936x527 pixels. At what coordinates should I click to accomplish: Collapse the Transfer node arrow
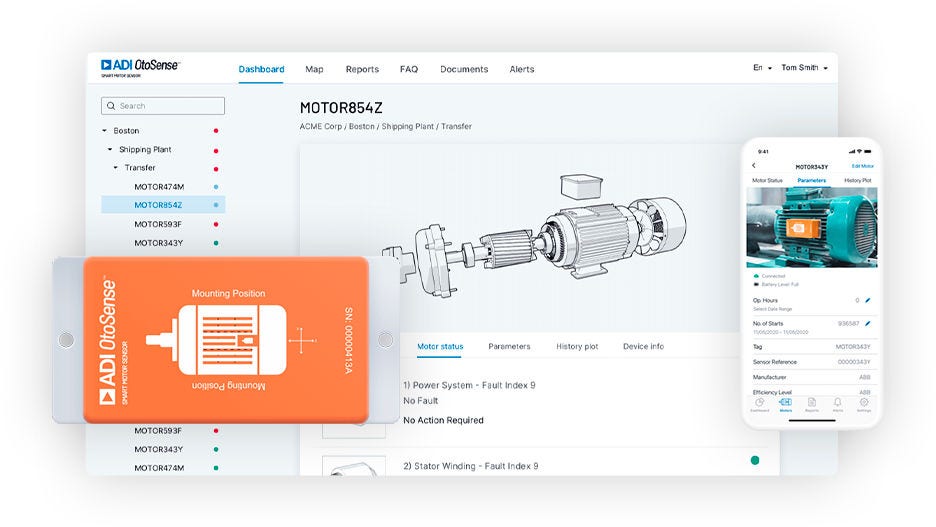point(116,168)
